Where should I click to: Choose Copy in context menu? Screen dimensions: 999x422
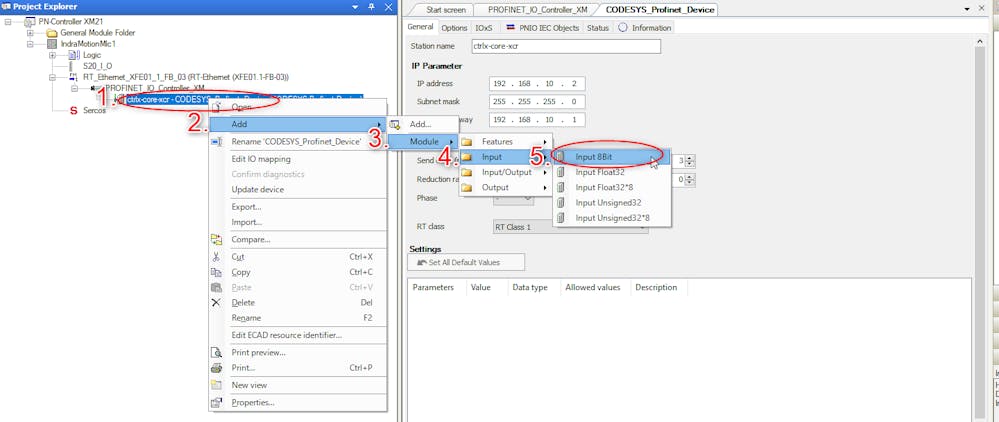[298, 272]
